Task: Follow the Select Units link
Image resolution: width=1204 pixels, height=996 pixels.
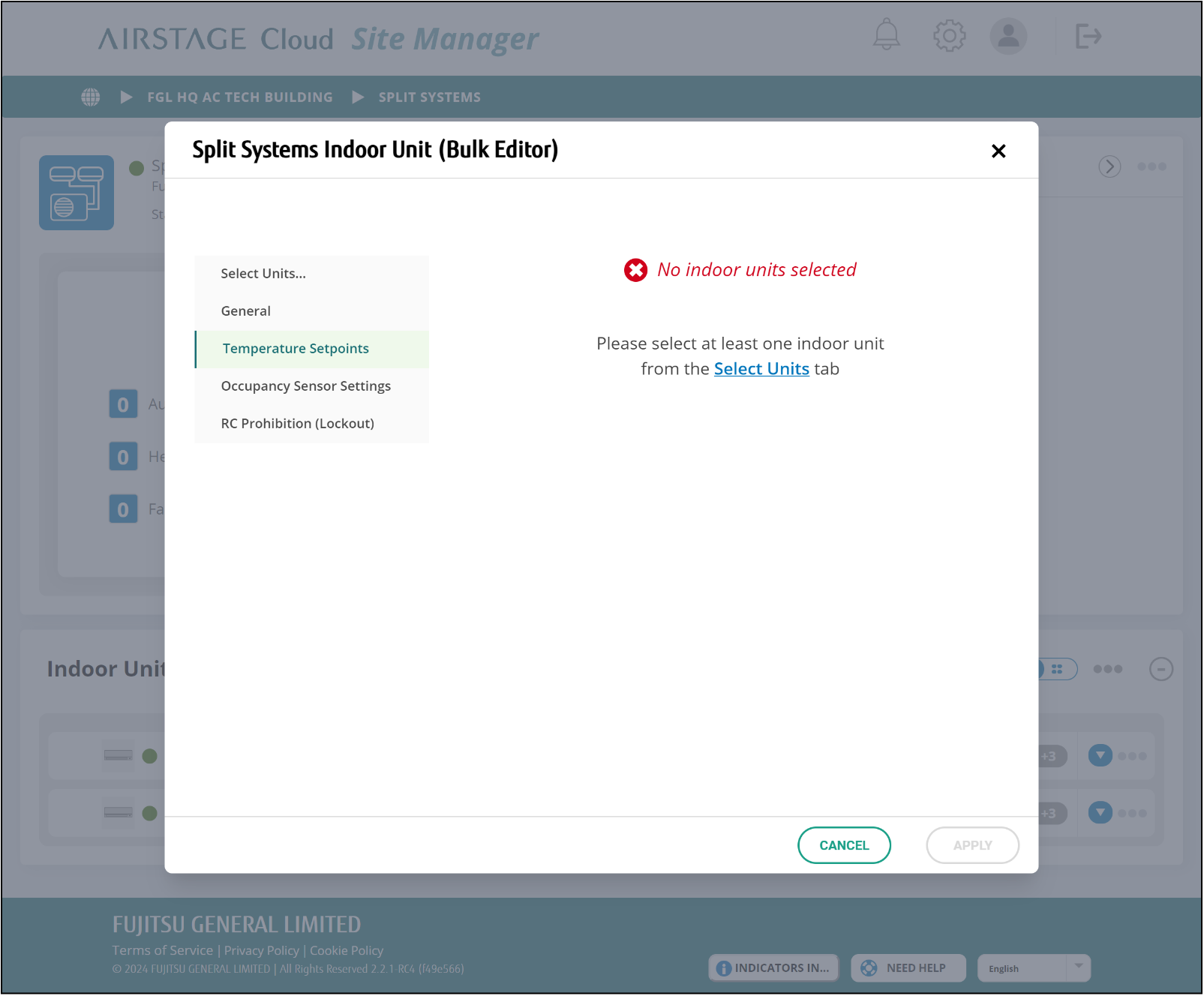Action: (761, 369)
